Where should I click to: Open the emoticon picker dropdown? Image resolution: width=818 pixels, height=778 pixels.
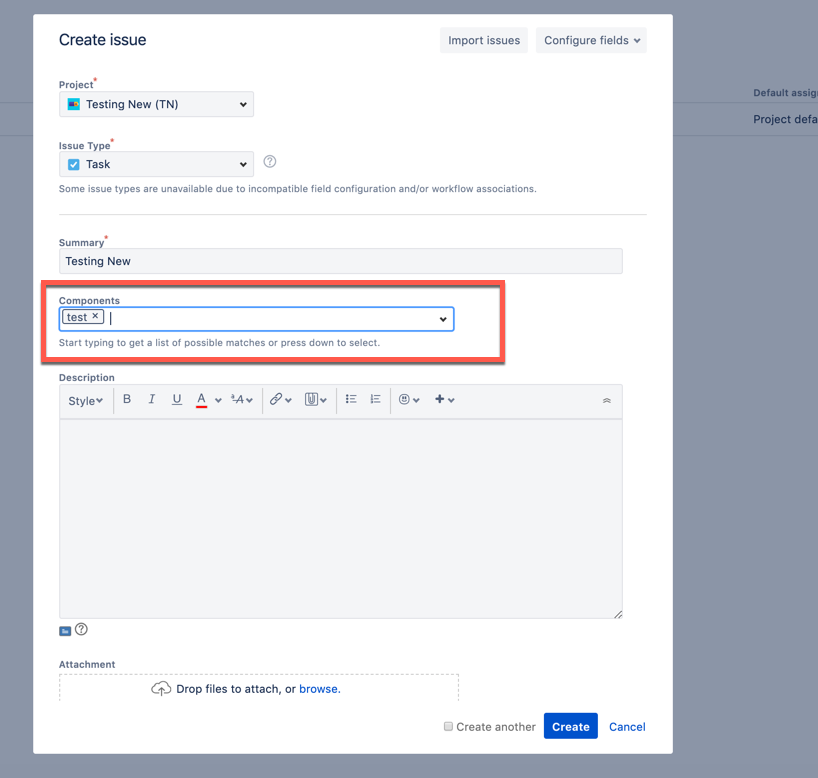(409, 400)
